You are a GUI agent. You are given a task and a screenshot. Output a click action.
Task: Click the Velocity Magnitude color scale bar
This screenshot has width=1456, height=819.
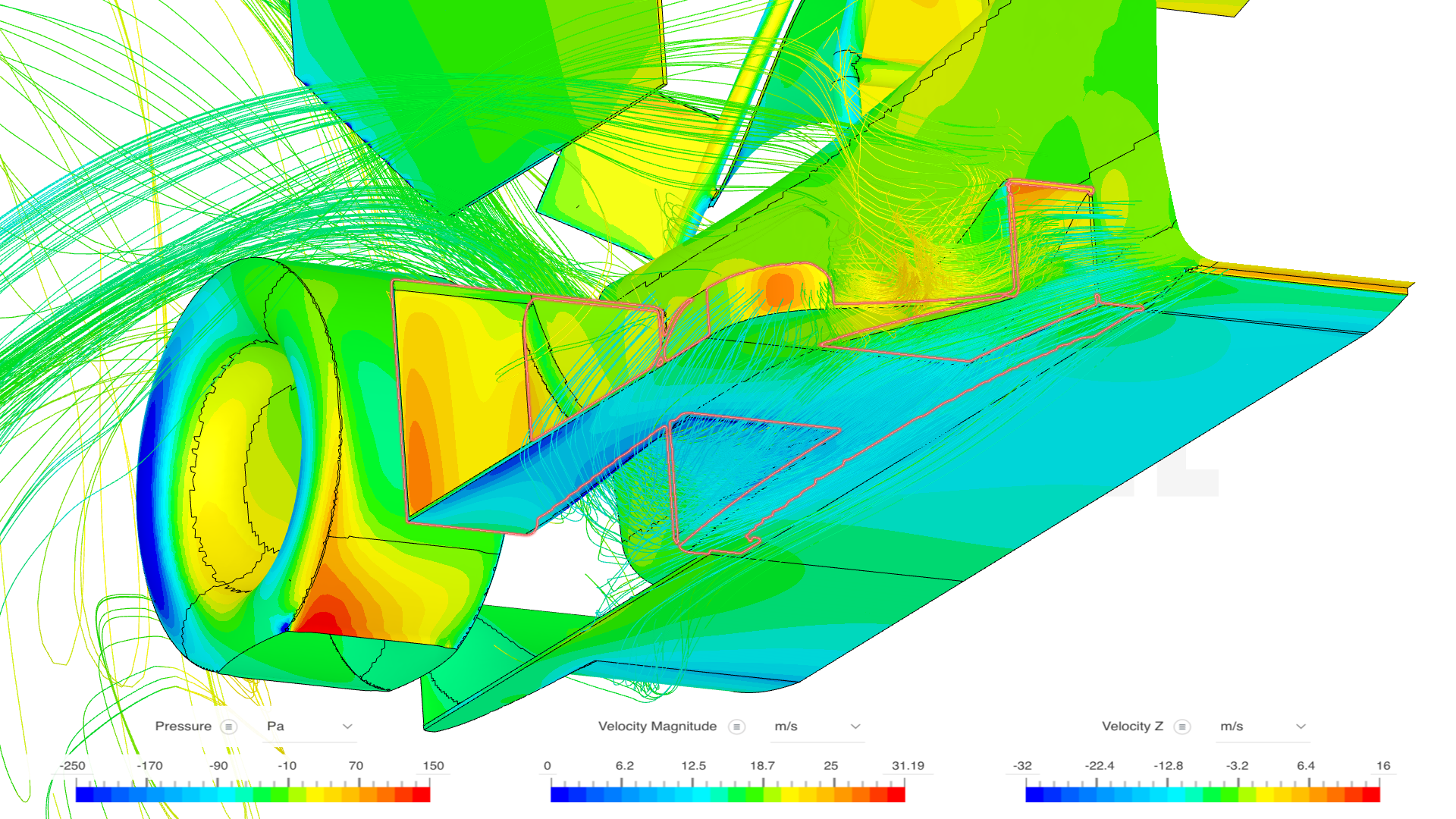[x=727, y=795]
